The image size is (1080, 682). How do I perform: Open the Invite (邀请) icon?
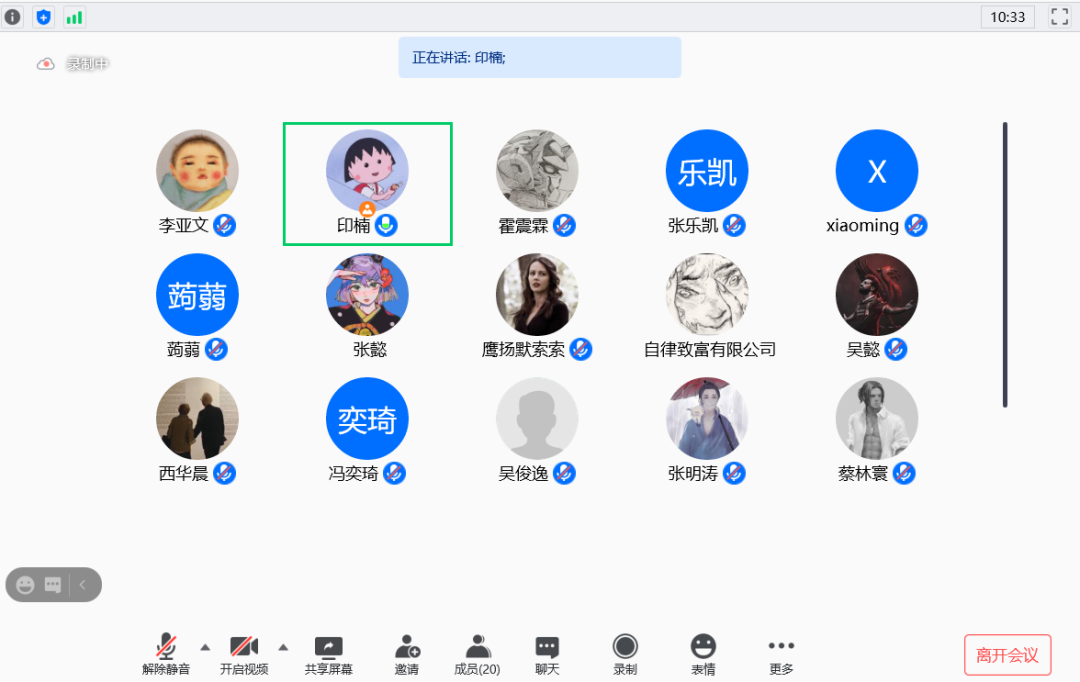[407, 654]
